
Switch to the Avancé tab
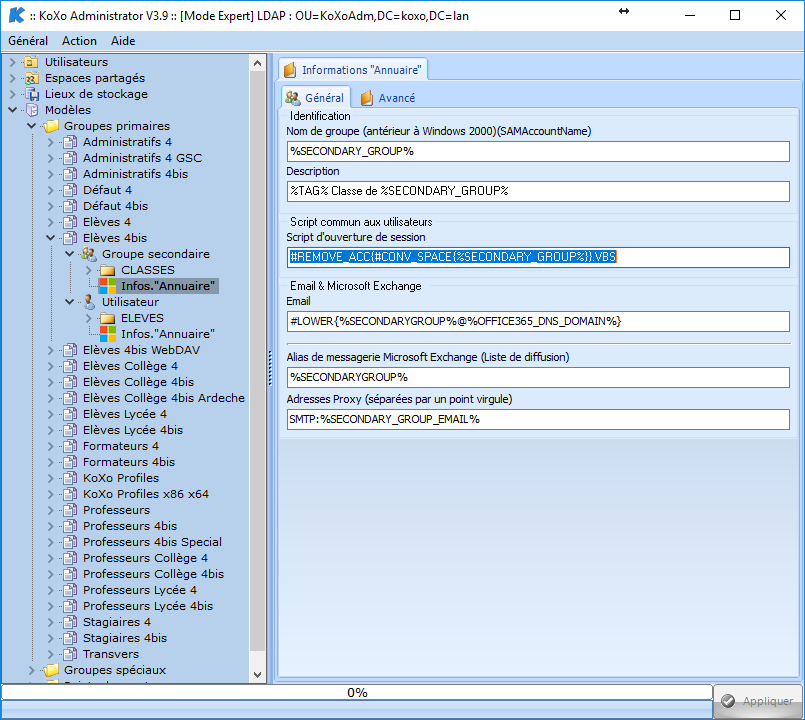tap(388, 98)
